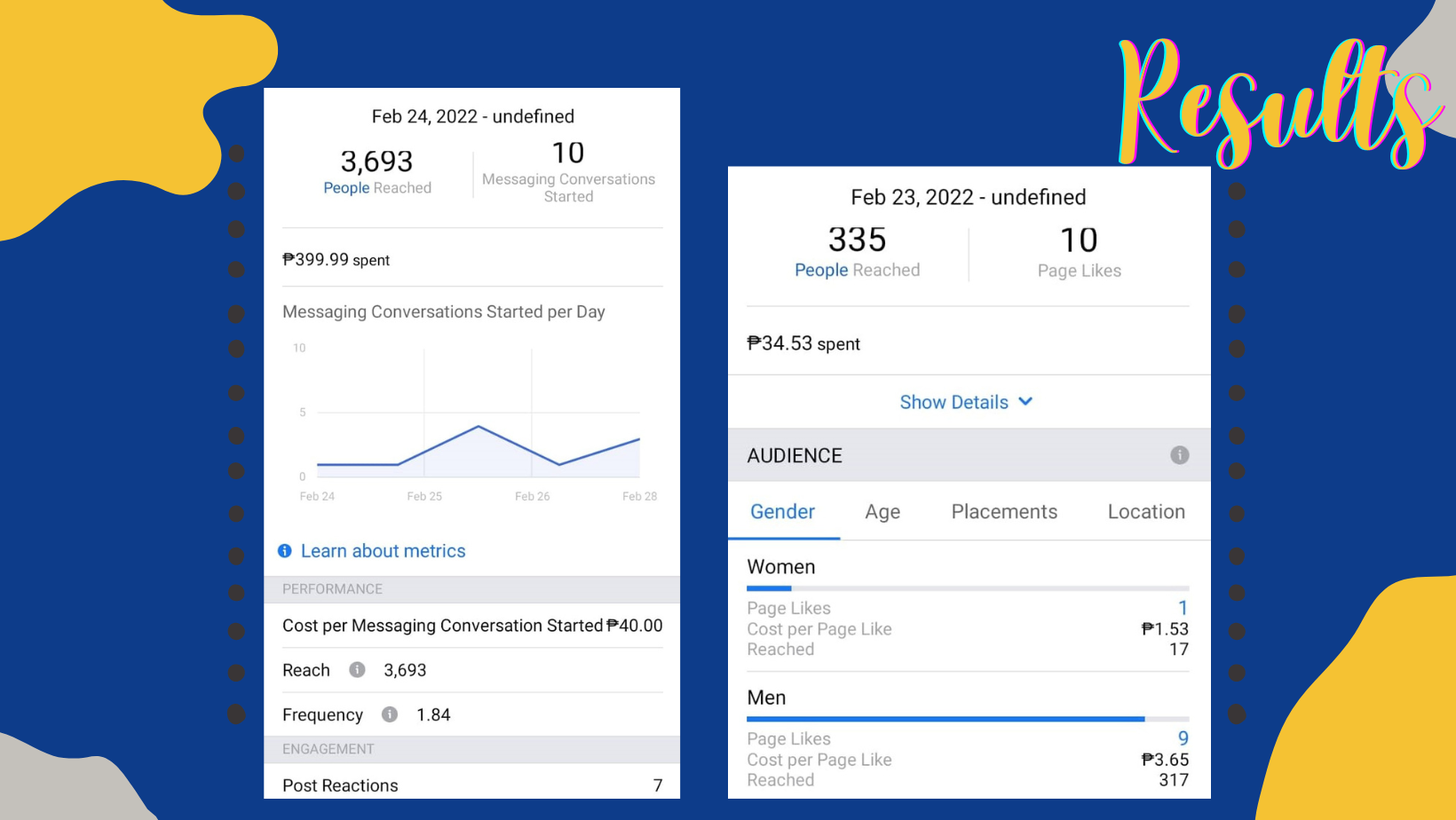Click the info icon next to Frequency
1456x820 pixels.
[389, 714]
